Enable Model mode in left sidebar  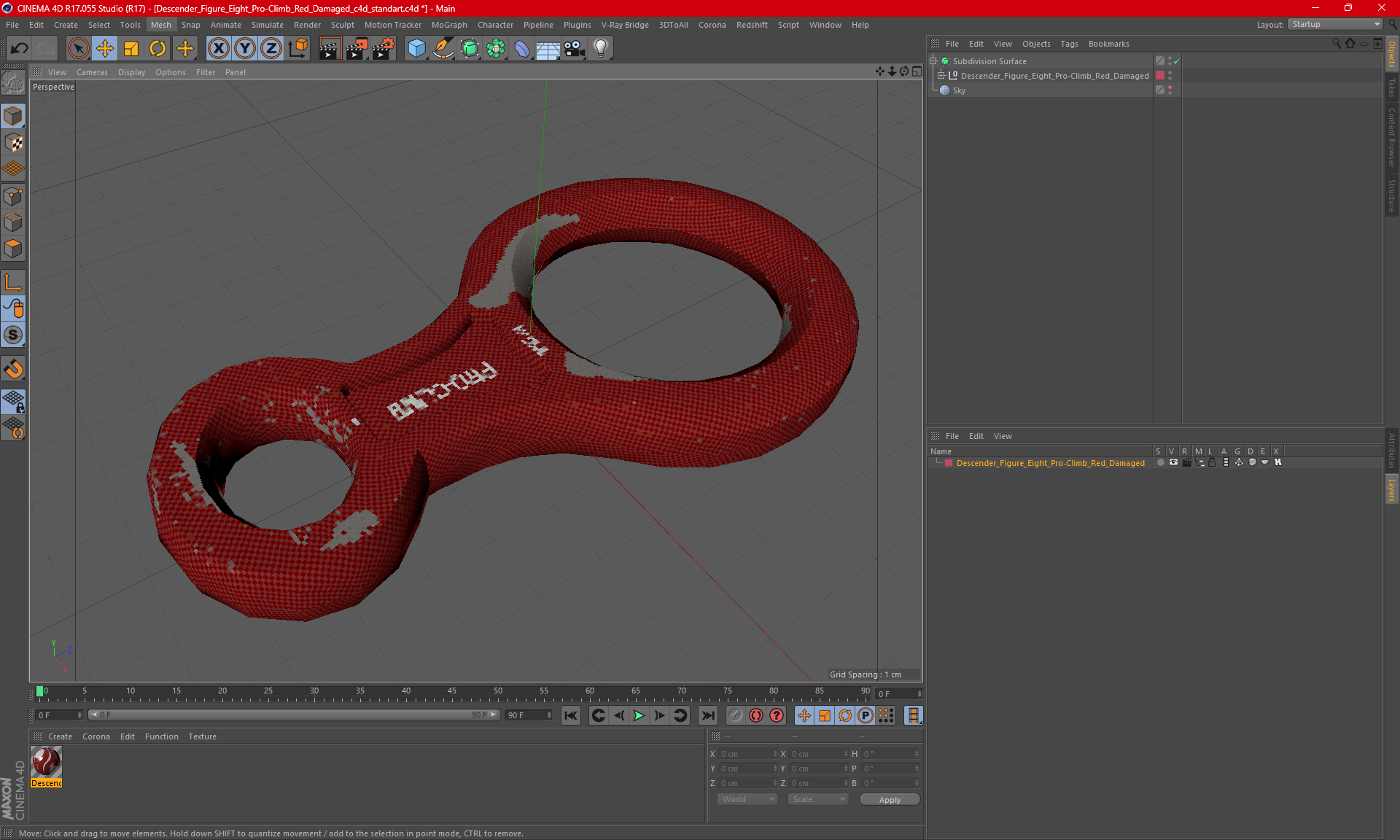[13, 116]
